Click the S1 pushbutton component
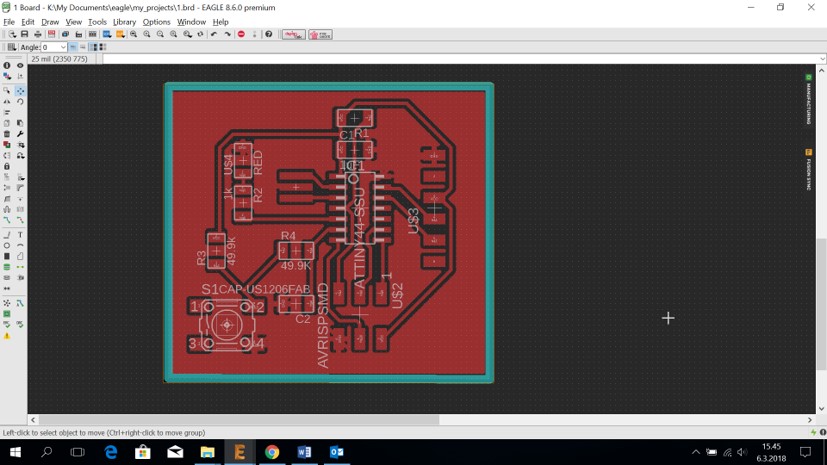This screenshot has height=465, width=827. tap(227, 325)
